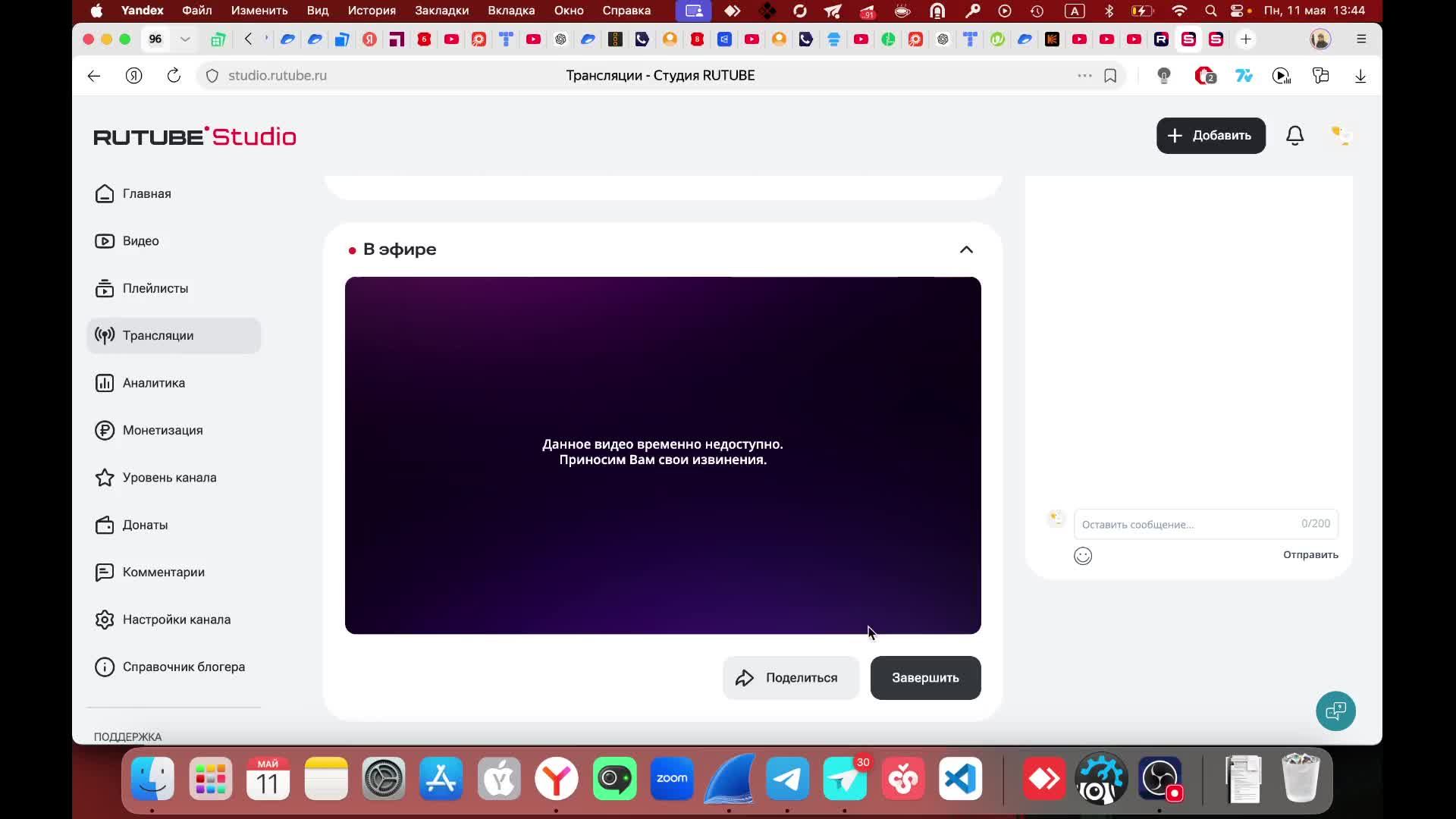
Task: Open Zoom from the dock
Action: click(x=672, y=779)
